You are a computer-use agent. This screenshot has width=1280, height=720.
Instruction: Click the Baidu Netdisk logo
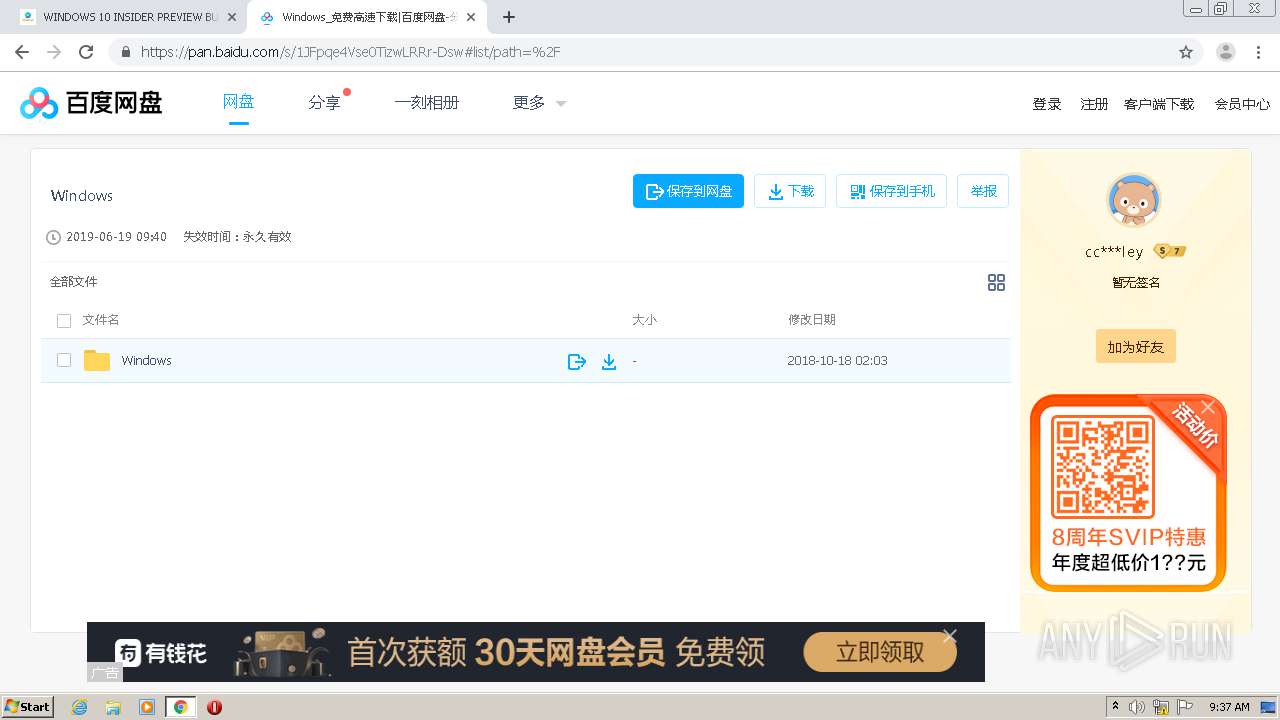pos(91,102)
